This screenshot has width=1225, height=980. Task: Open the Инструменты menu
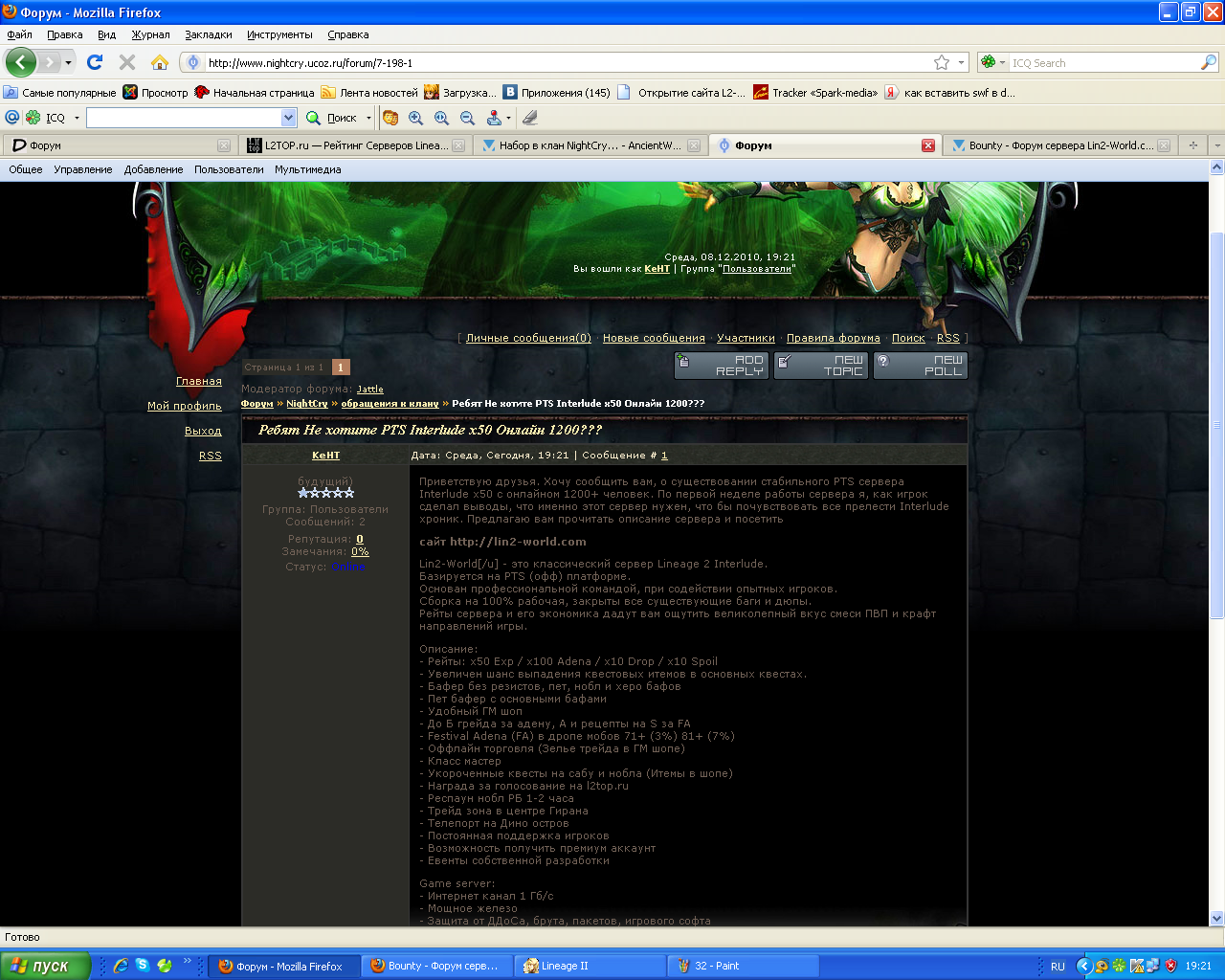point(279,34)
